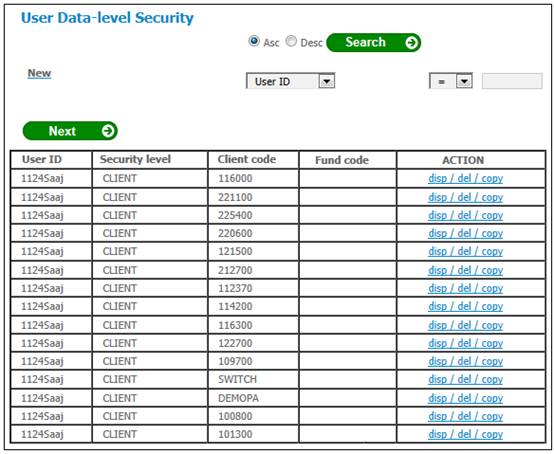Click del link for DEMOPA client row
Screen dimensions: 554x454
point(464,398)
